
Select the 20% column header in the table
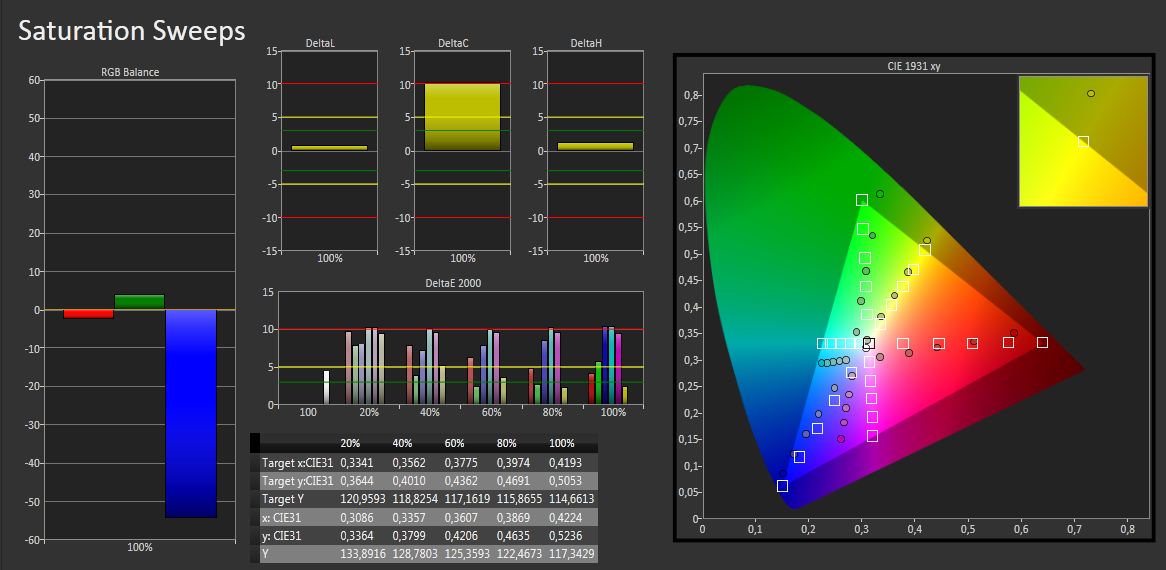pos(350,443)
